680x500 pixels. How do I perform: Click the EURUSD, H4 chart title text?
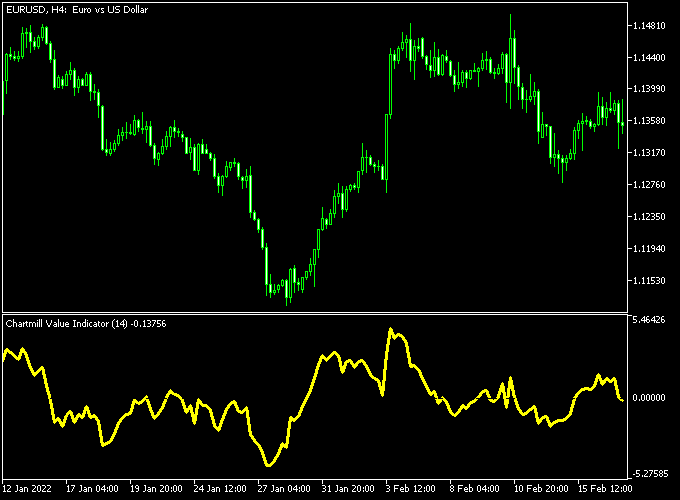click(x=77, y=10)
